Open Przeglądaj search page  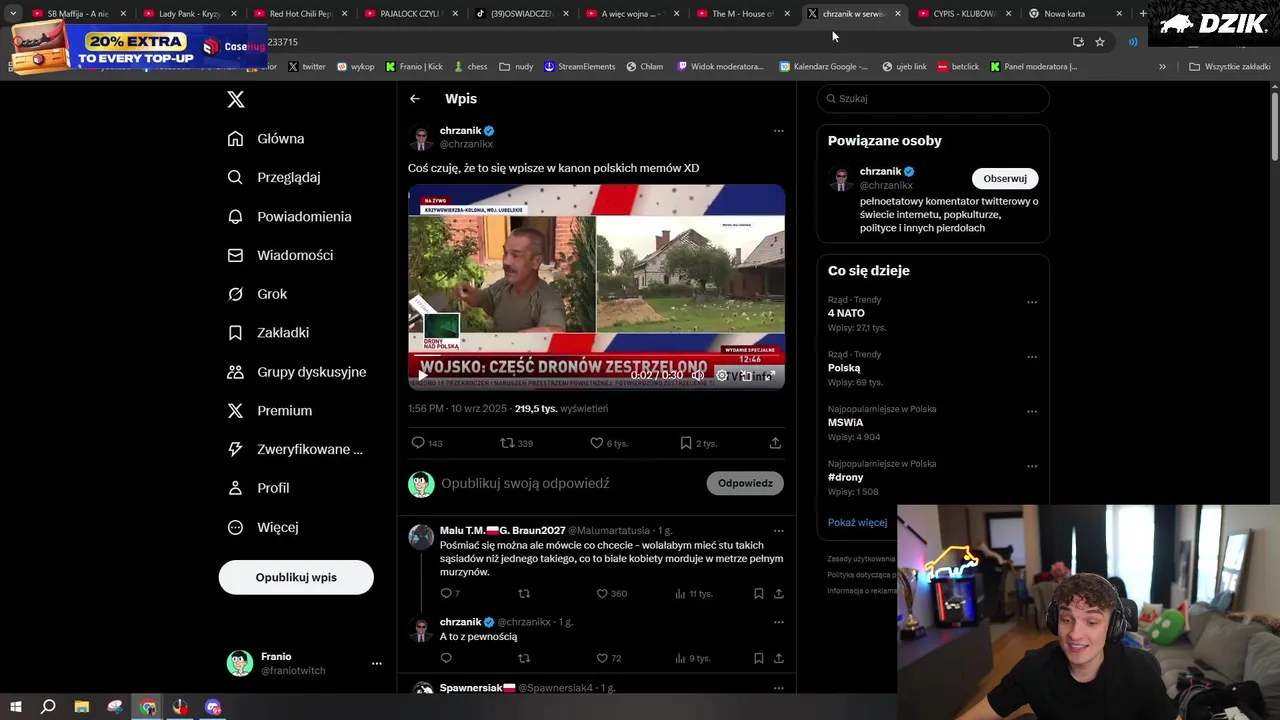pos(274,177)
